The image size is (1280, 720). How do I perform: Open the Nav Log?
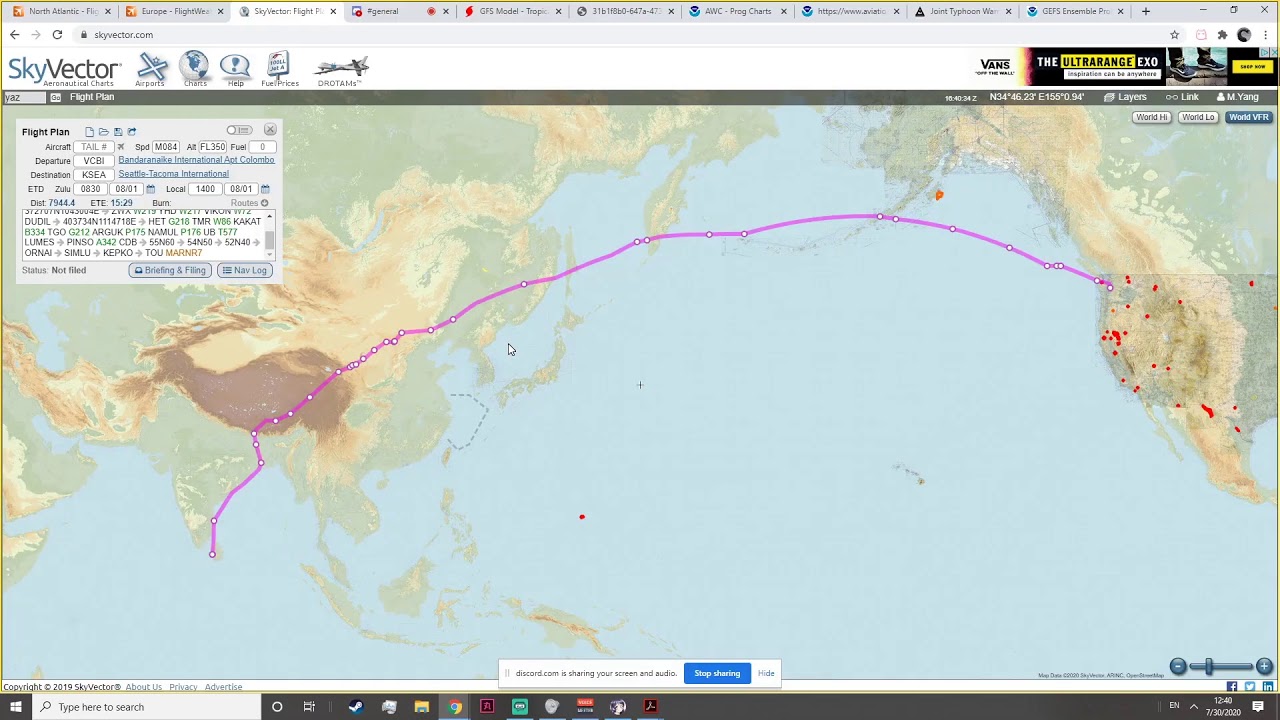click(245, 270)
